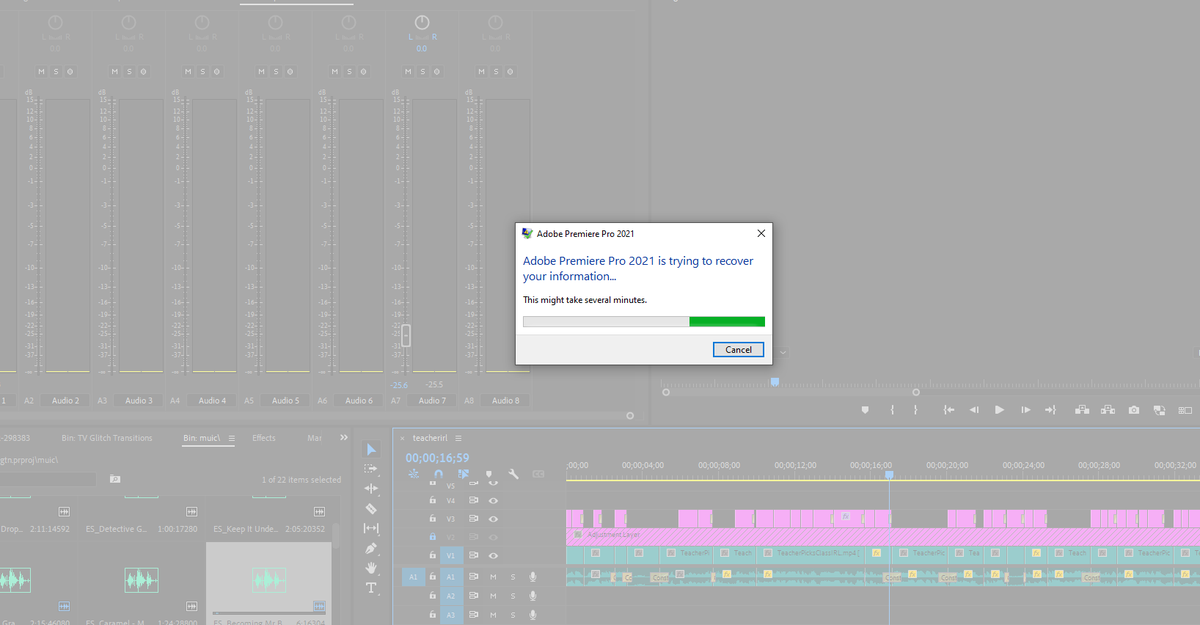
Task: Select the Razor tool
Action: [371, 508]
